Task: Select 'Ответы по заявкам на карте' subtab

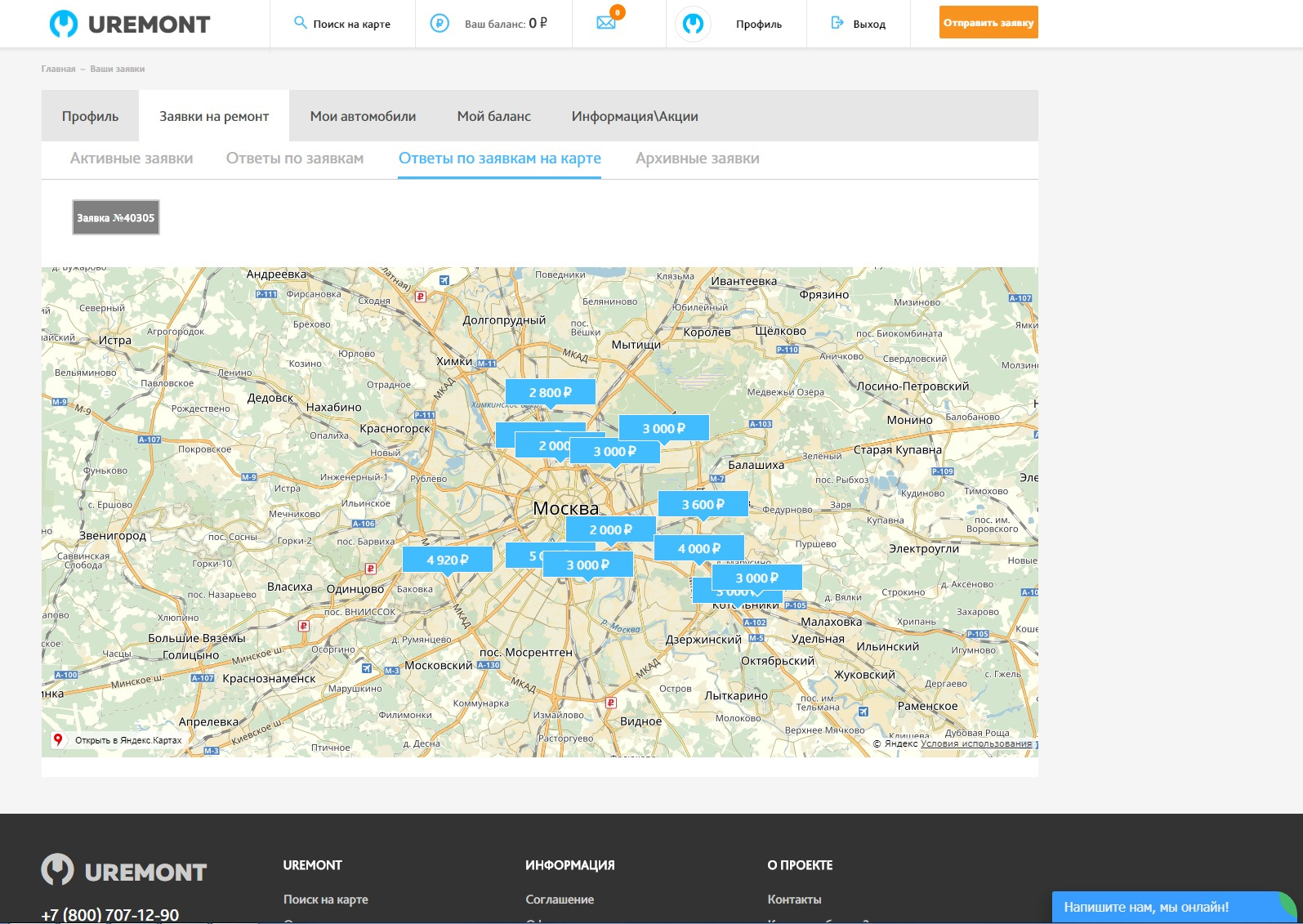Action: (500, 158)
